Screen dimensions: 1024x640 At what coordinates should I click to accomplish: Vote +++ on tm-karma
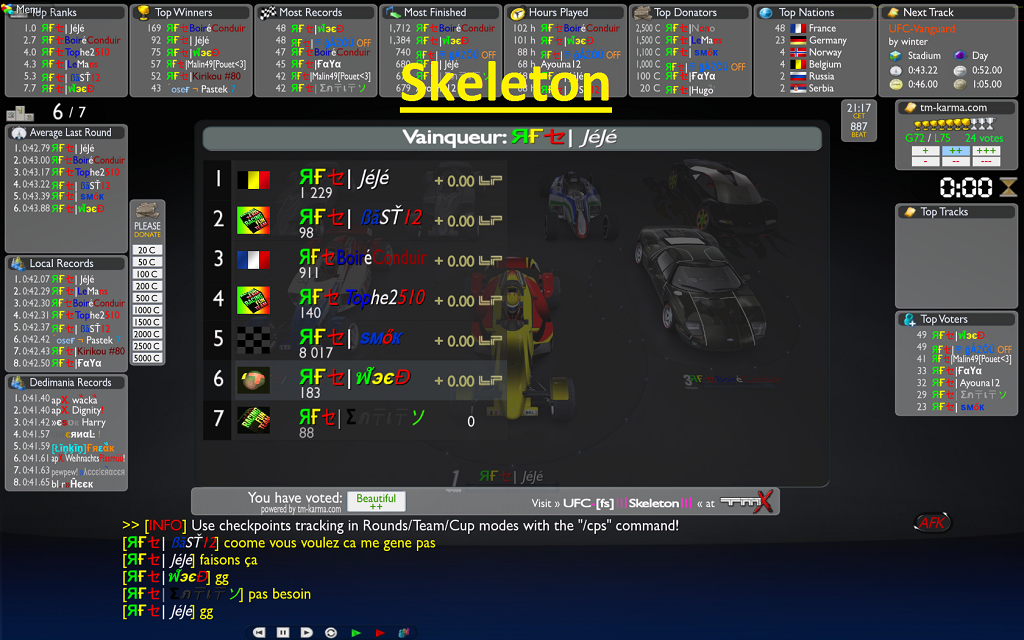pos(986,150)
